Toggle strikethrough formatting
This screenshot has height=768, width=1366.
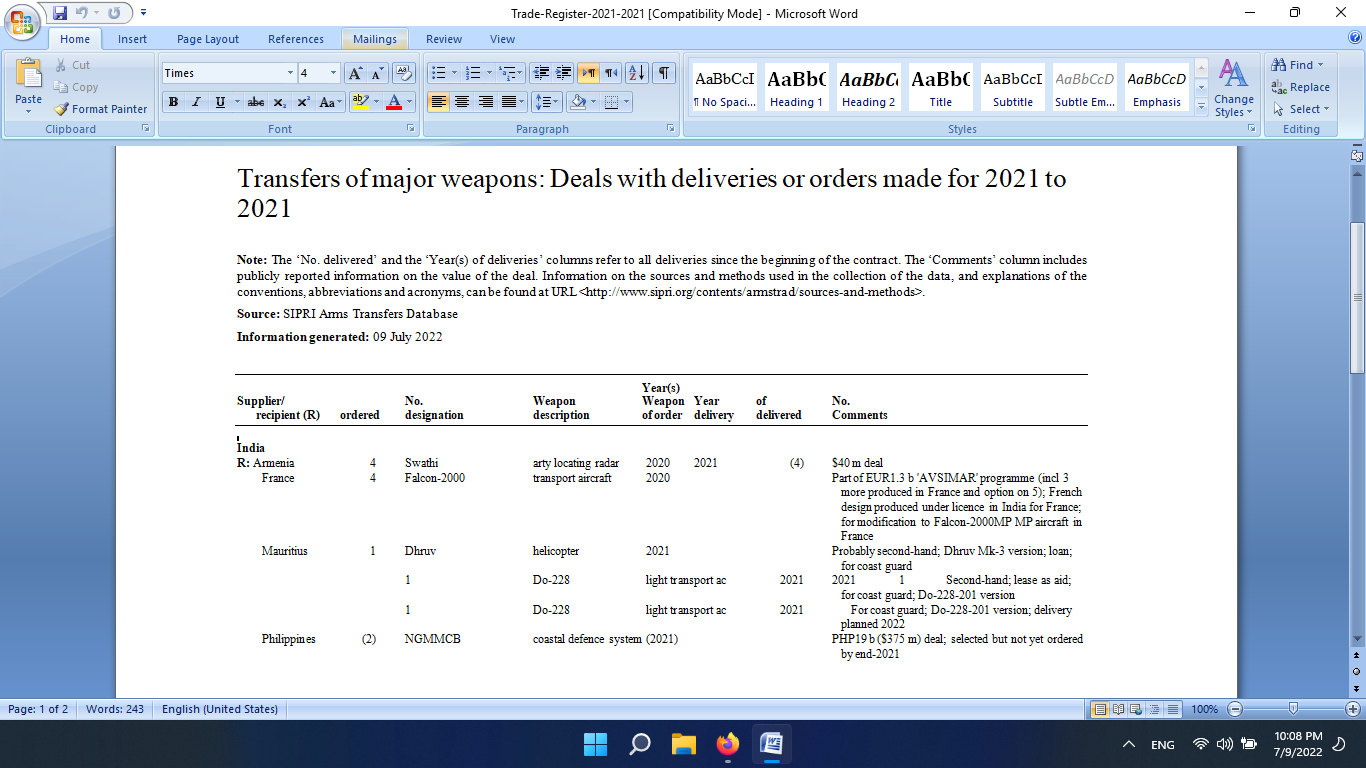(256, 102)
